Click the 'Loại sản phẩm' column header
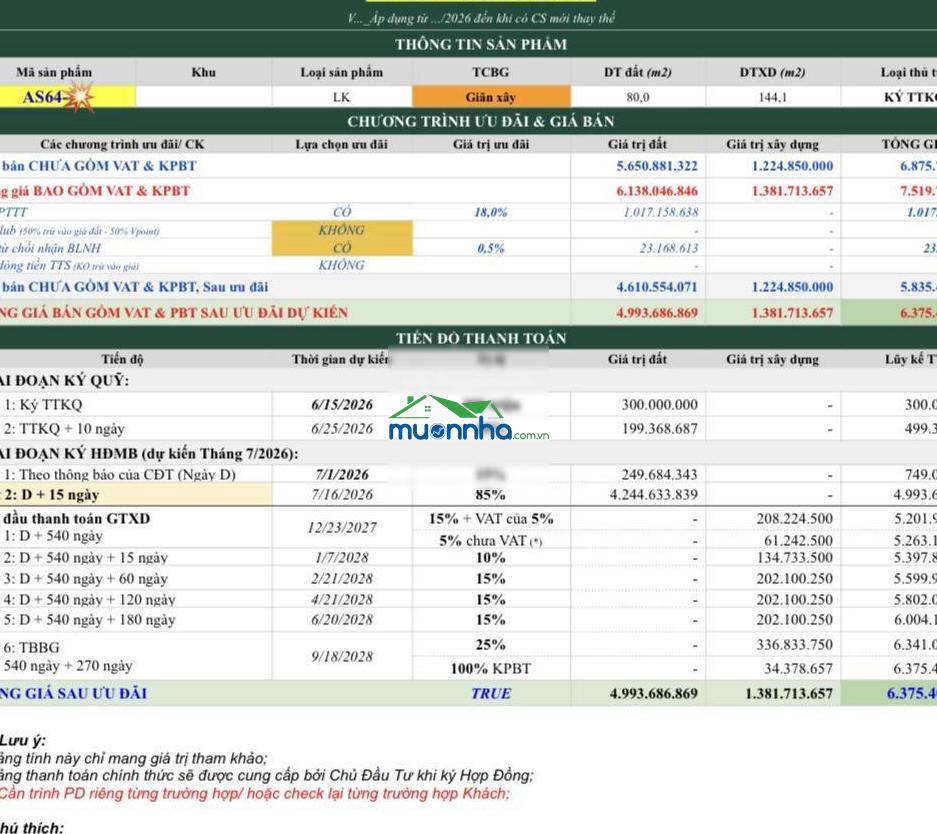Viewport: 937px width, 834px height. (341, 72)
